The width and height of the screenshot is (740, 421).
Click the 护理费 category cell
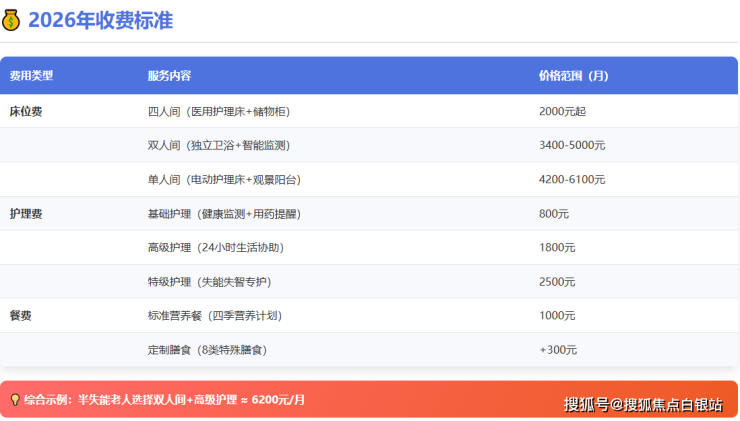click(26, 214)
